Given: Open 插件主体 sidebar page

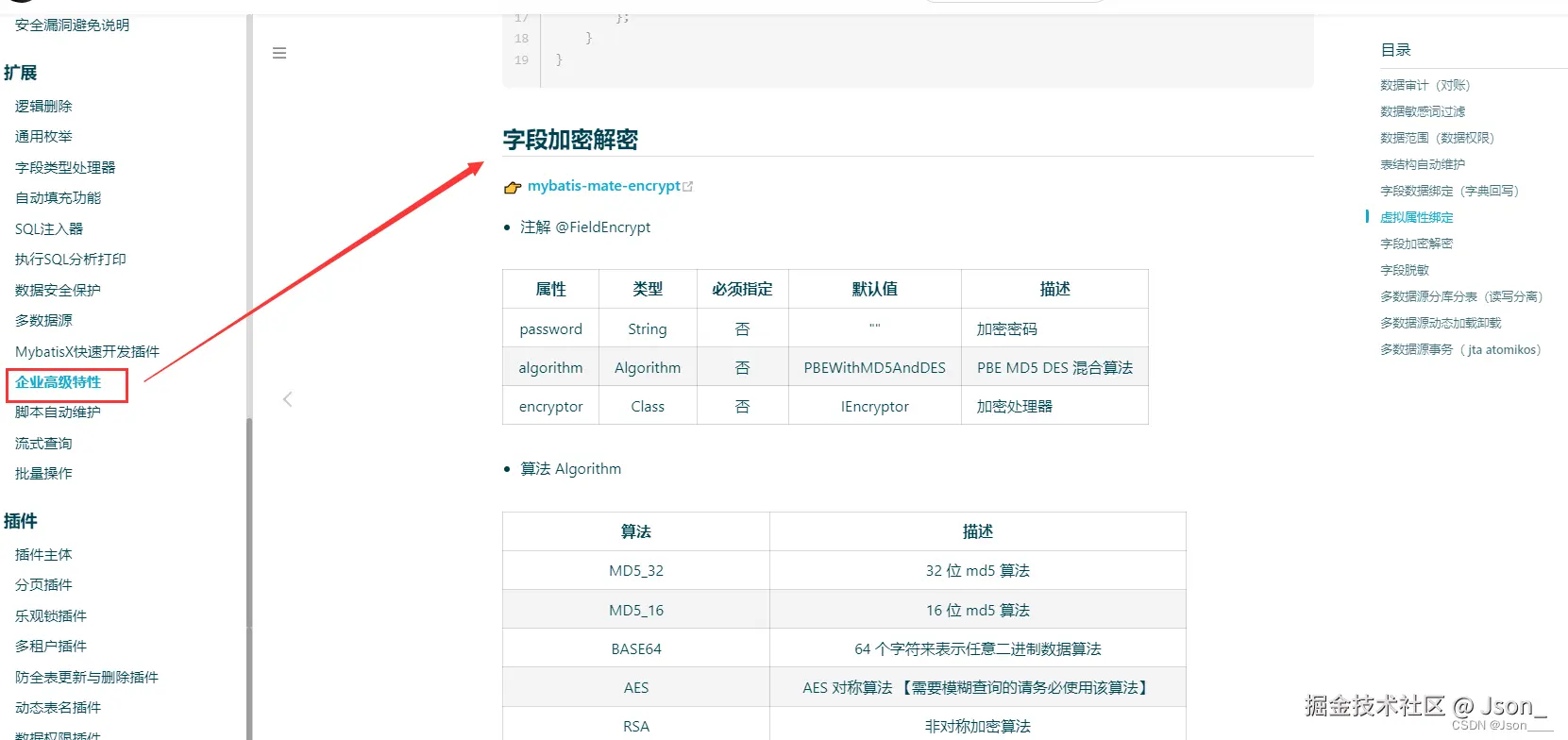Looking at the screenshot, I should (x=43, y=555).
